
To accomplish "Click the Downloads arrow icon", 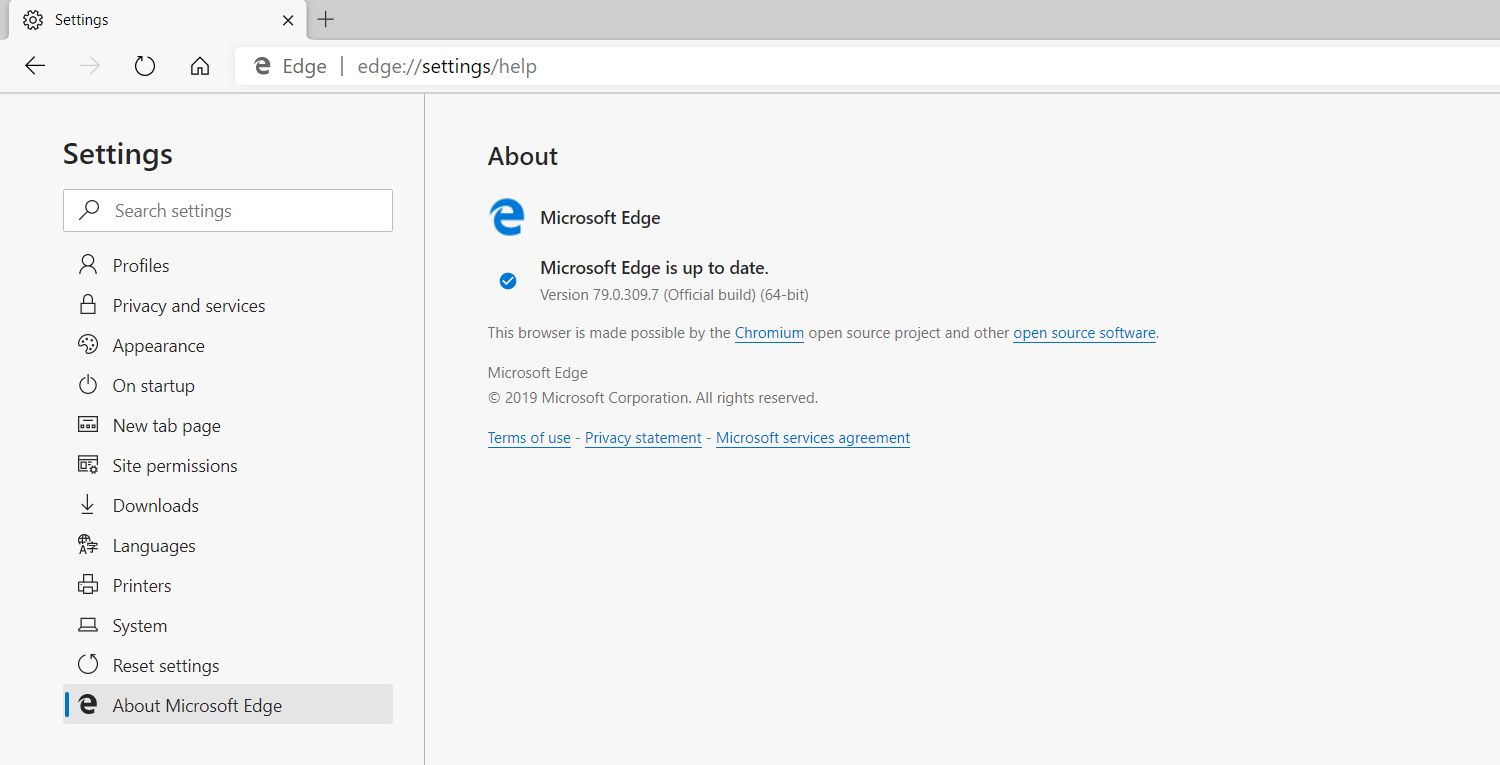I will point(87,505).
